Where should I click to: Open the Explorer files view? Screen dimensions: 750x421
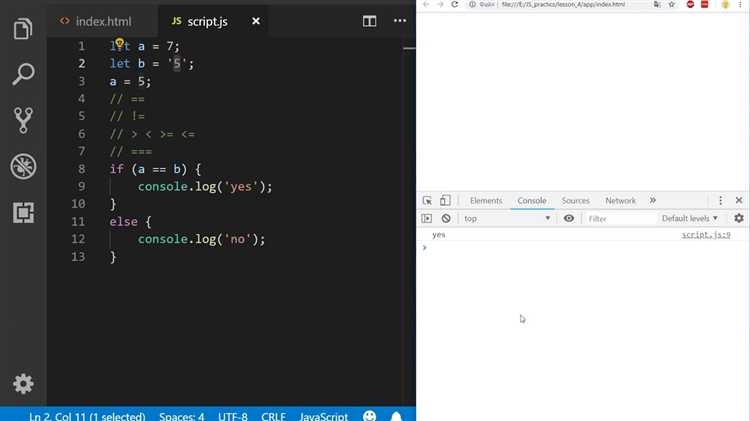click(x=23, y=29)
